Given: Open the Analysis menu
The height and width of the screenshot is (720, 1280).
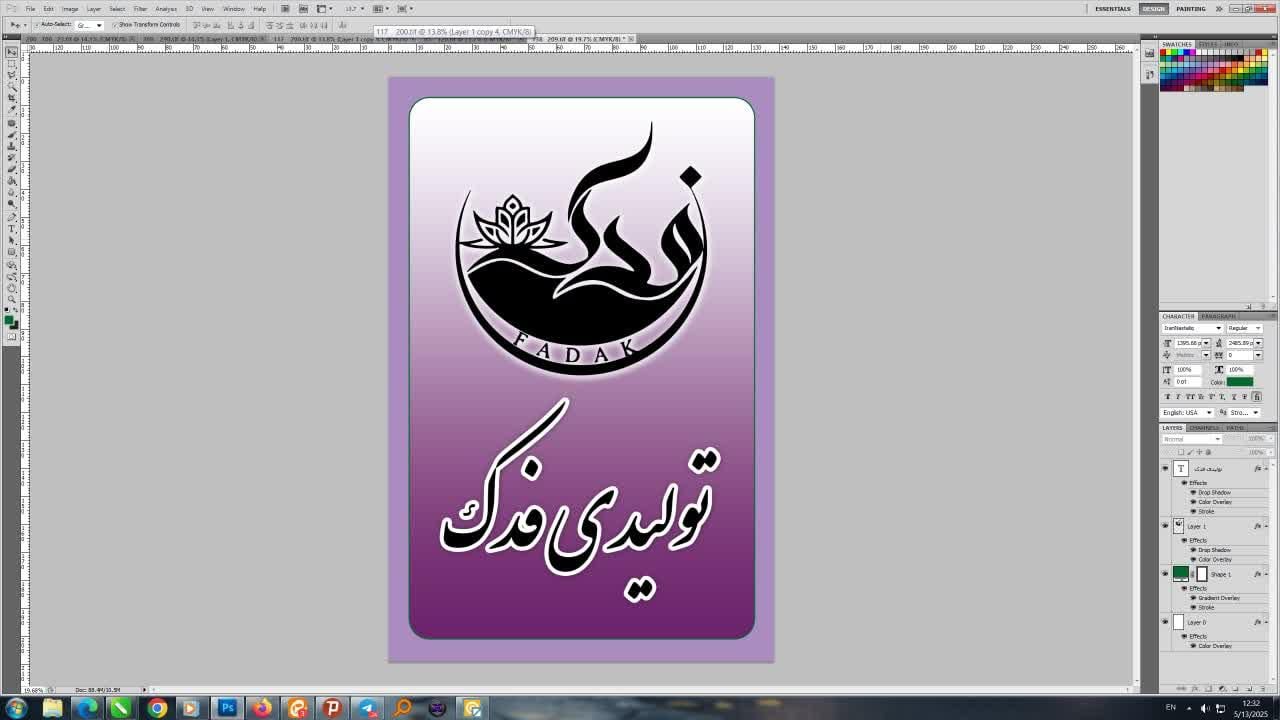Looking at the screenshot, I should pyautogui.click(x=166, y=9).
